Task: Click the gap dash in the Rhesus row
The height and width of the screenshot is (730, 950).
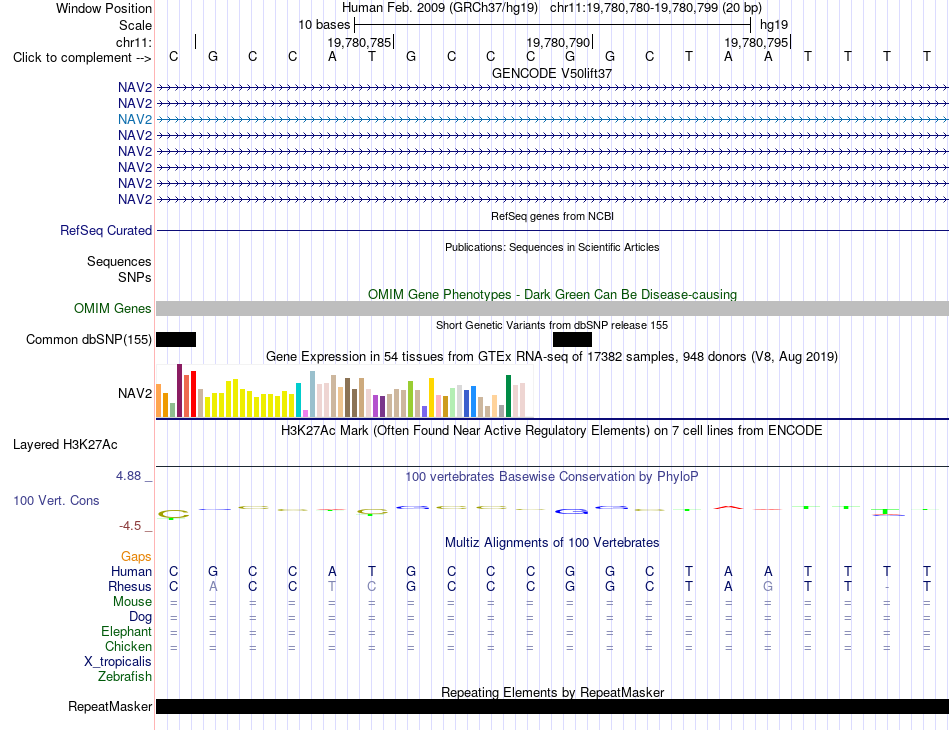Action: coord(887,587)
